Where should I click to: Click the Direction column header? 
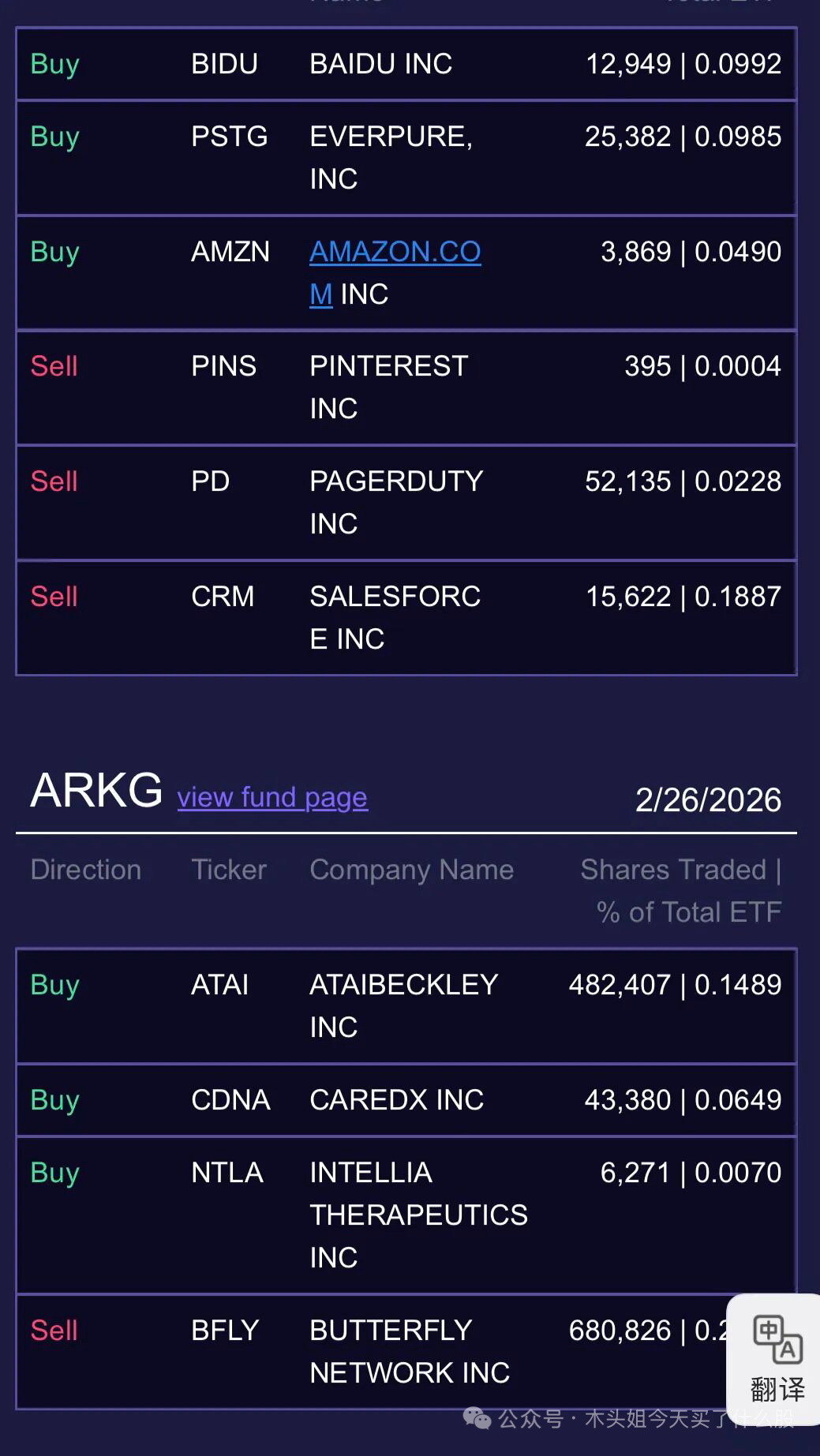point(86,870)
